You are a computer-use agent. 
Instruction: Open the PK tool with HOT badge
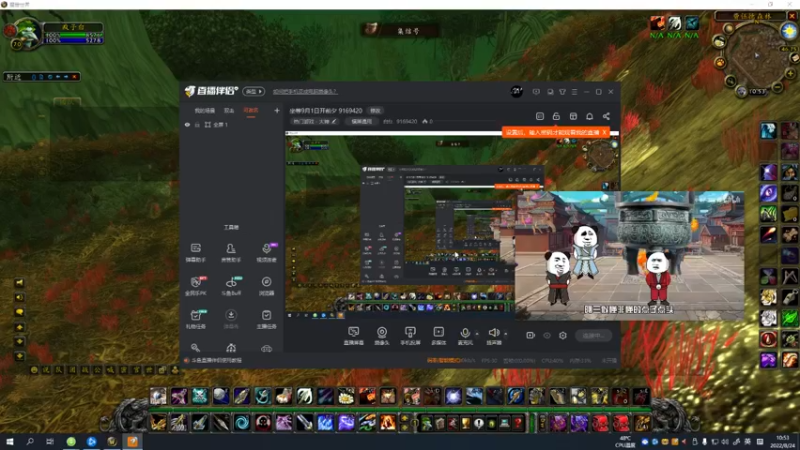coord(195,286)
